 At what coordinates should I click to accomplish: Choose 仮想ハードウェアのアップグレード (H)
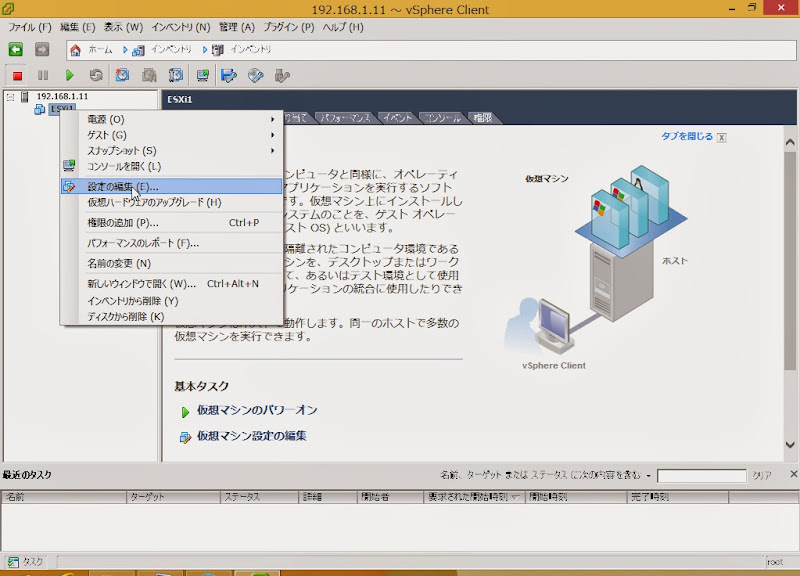point(171,203)
